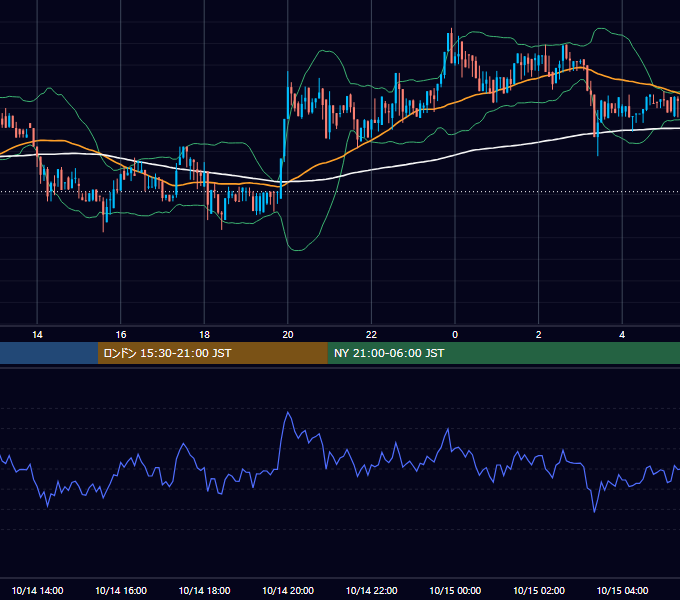680x600 pixels.
Task: Click the 10/15 02:00 time label
Action: pos(539,590)
